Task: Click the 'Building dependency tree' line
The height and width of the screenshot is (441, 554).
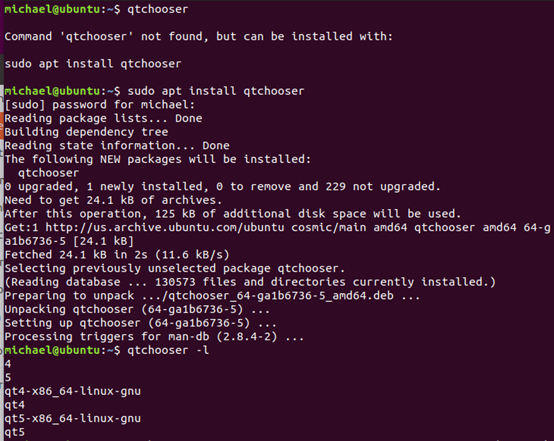Action: [86, 132]
